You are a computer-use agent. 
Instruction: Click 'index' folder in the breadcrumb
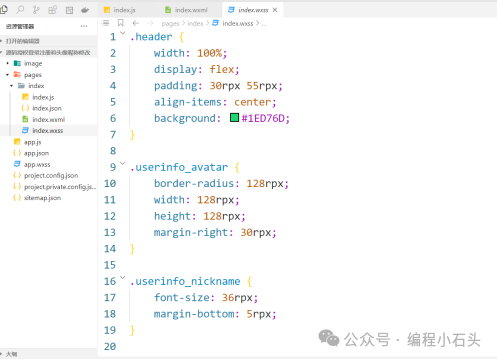(x=195, y=23)
